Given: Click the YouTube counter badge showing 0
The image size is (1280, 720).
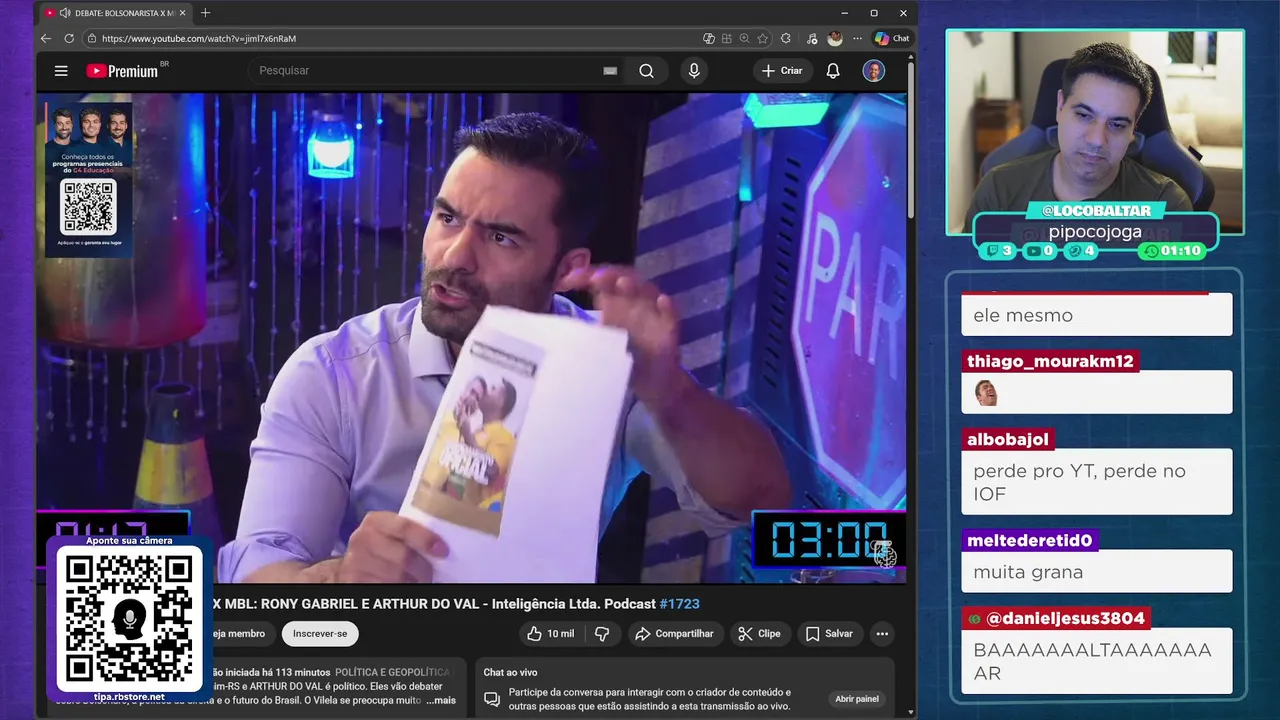Looking at the screenshot, I should [1038, 251].
